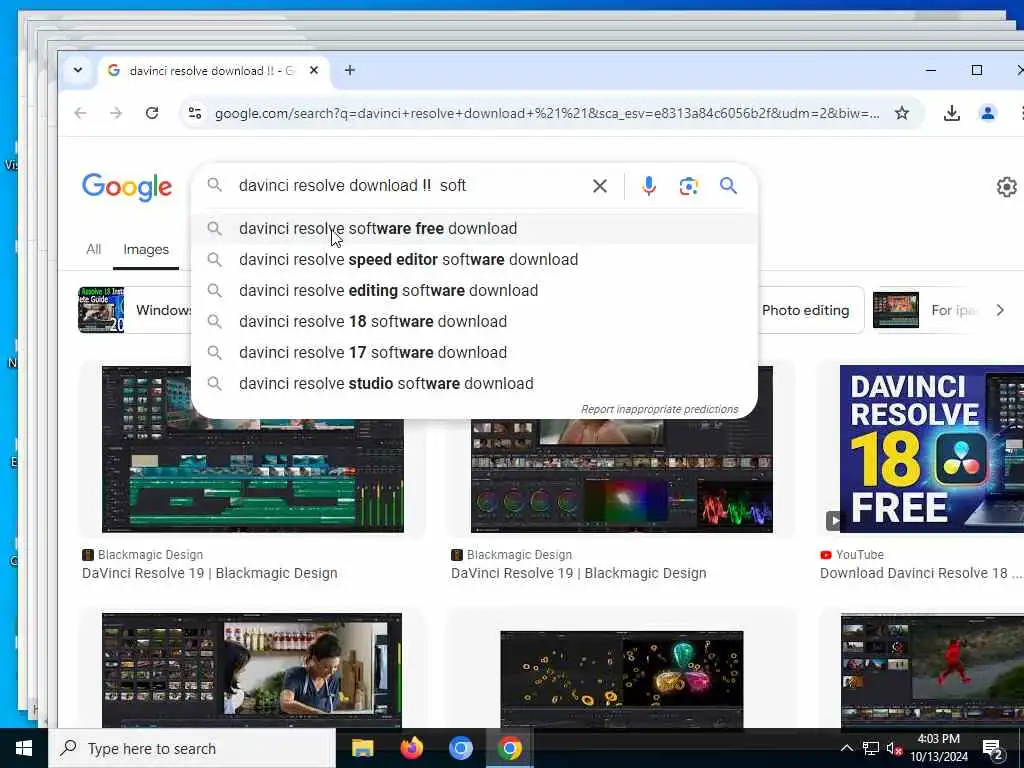Open the red runner clip thumbnail
Screen dimensions: 1024x768
click(932, 670)
